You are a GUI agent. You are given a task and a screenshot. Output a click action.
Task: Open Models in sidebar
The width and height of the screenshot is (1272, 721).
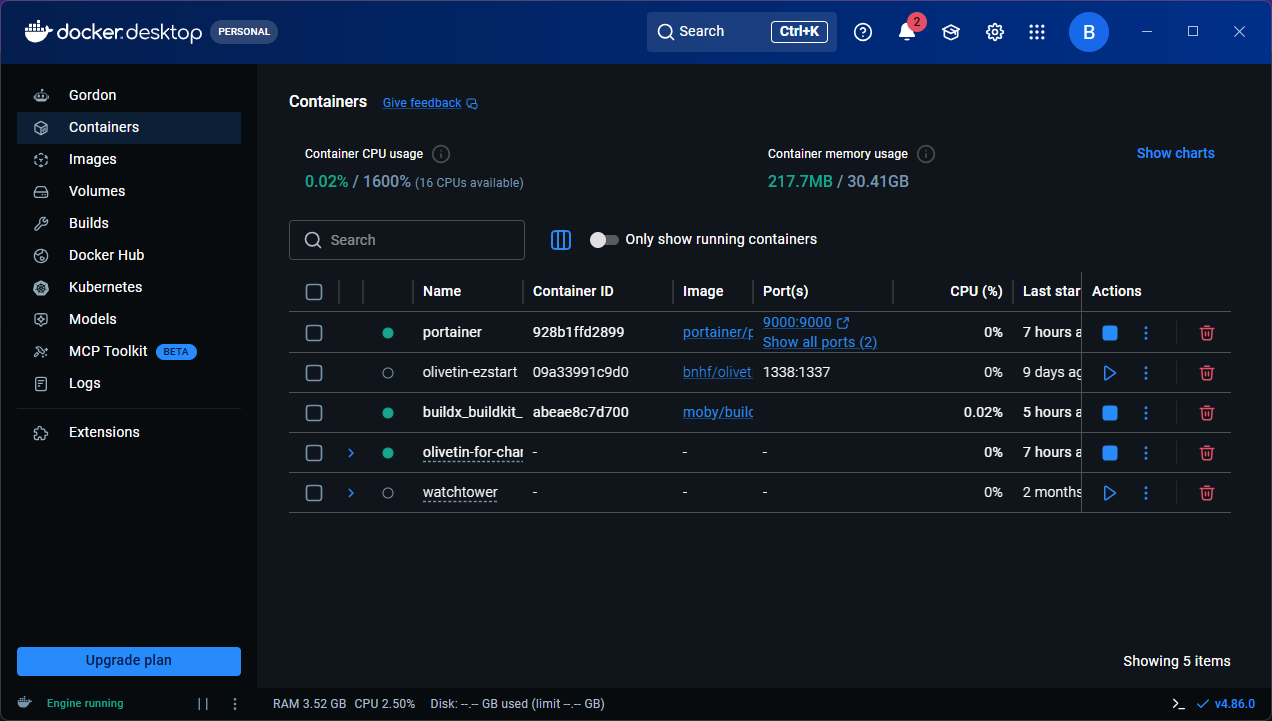click(x=129, y=320)
